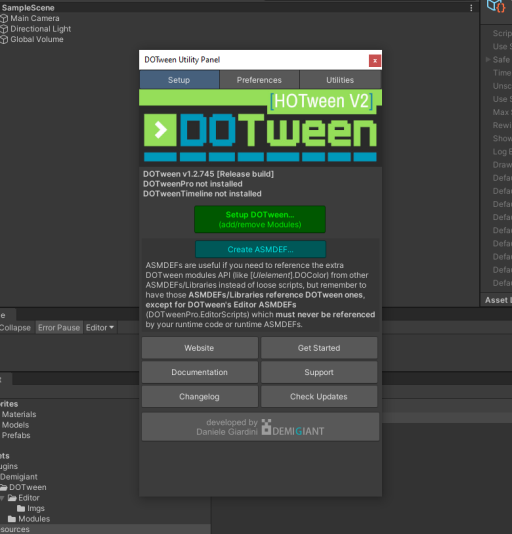This screenshot has height=534, width=512.
Task: Open the SampleScene three-dot options menu
Action: (x=471, y=8)
